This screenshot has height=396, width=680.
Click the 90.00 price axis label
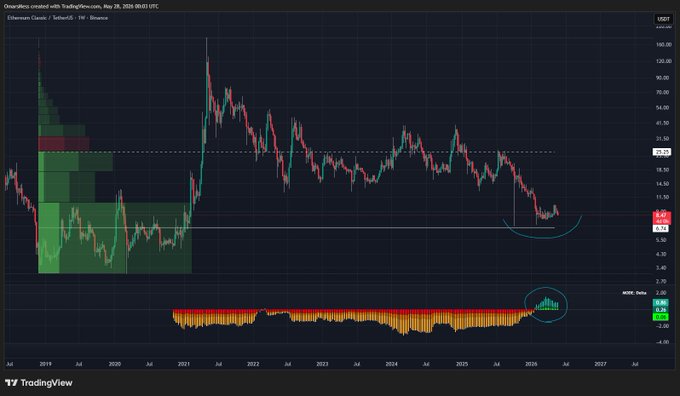tap(663, 78)
